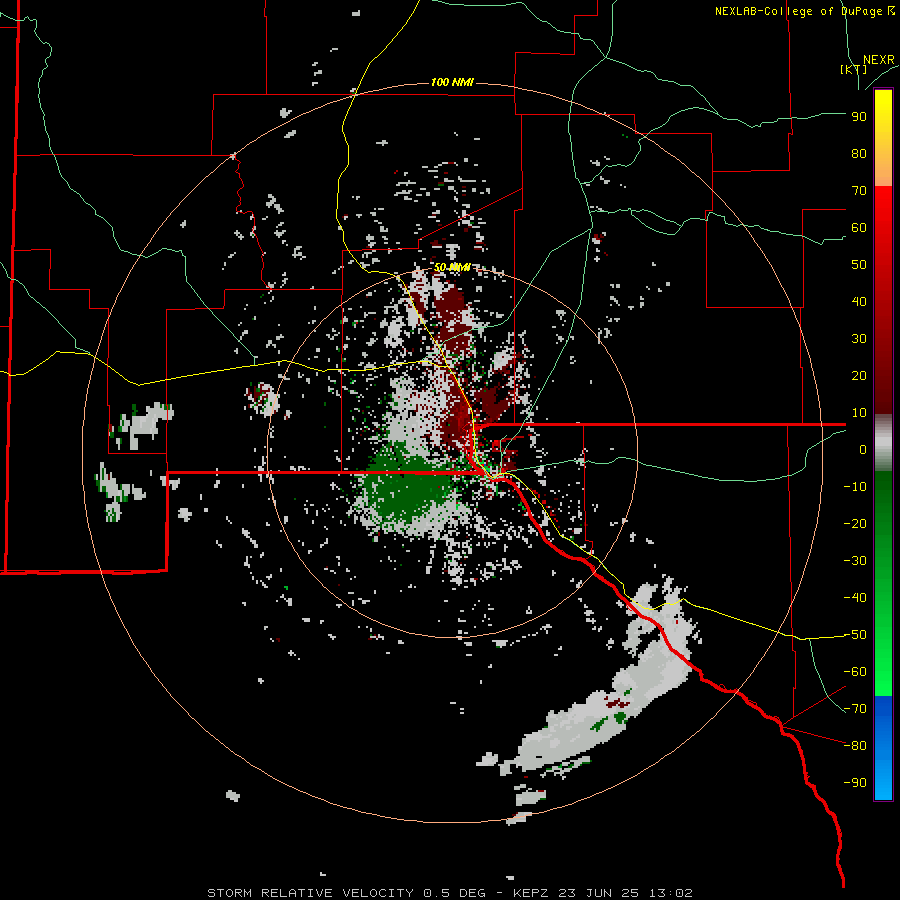Image resolution: width=900 pixels, height=900 pixels.
Task: Click the "STORM RELATIVE VELOCITY 0.5 DEG" caption
Action: tap(346, 893)
